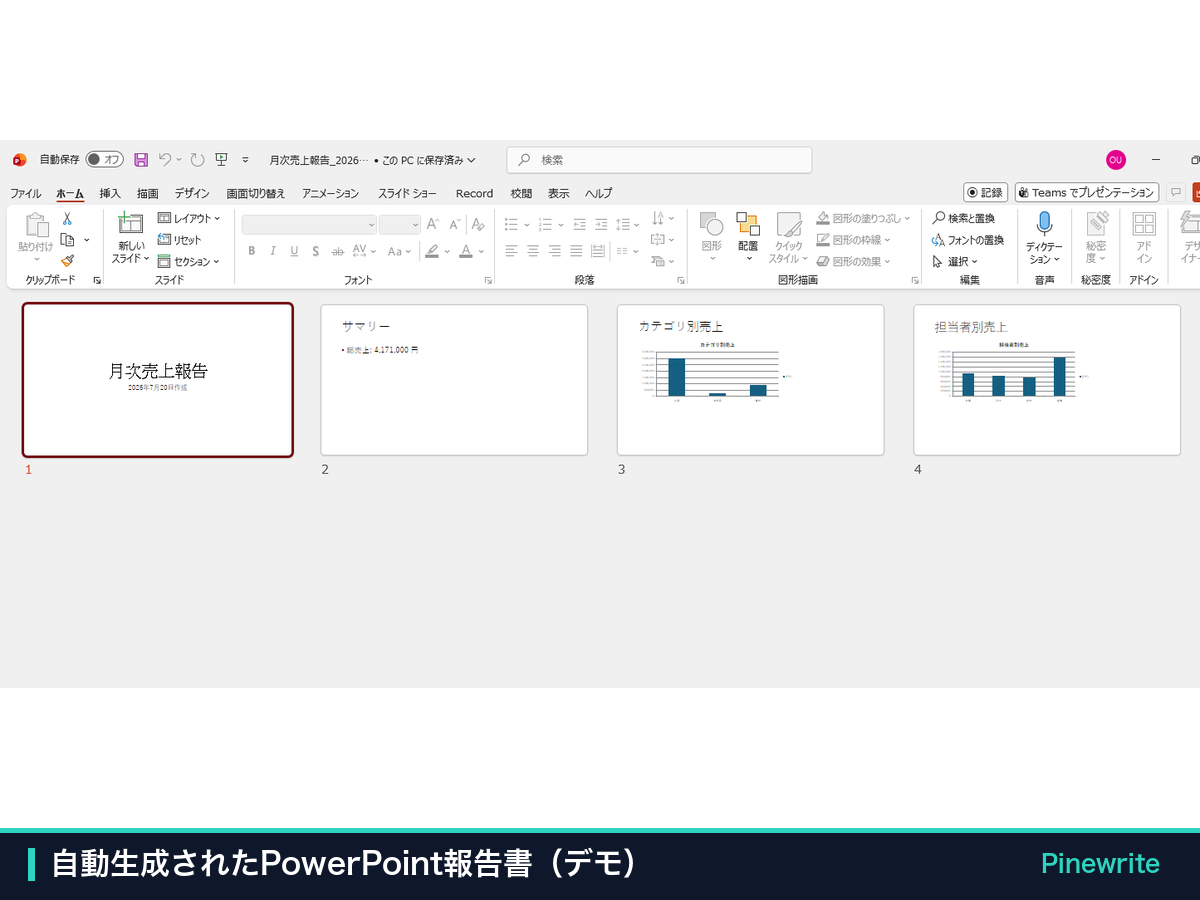Toggle bold formatting (B)
The height and width of the screenshot is (900, 1200).
252,251
